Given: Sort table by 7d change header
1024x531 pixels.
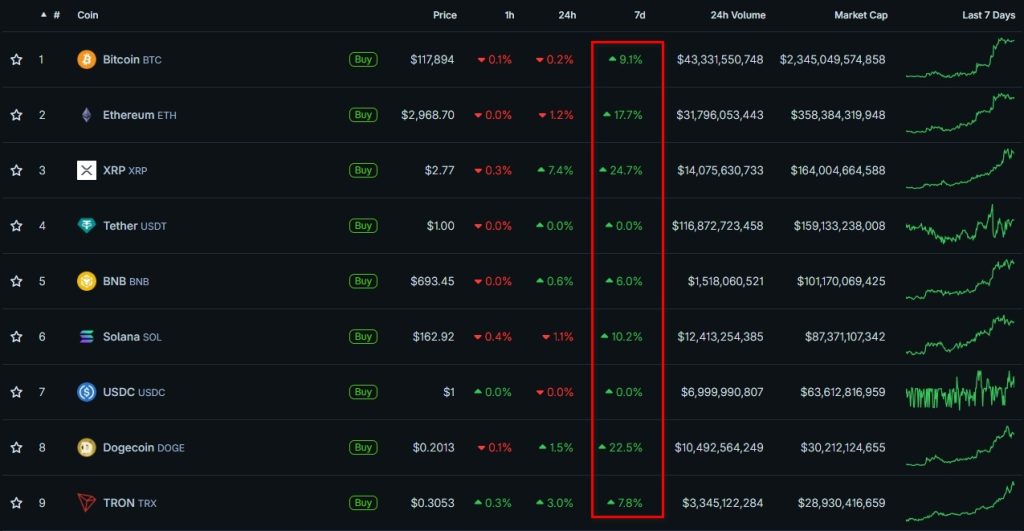Looking at the screenshot, I should 639,16.
